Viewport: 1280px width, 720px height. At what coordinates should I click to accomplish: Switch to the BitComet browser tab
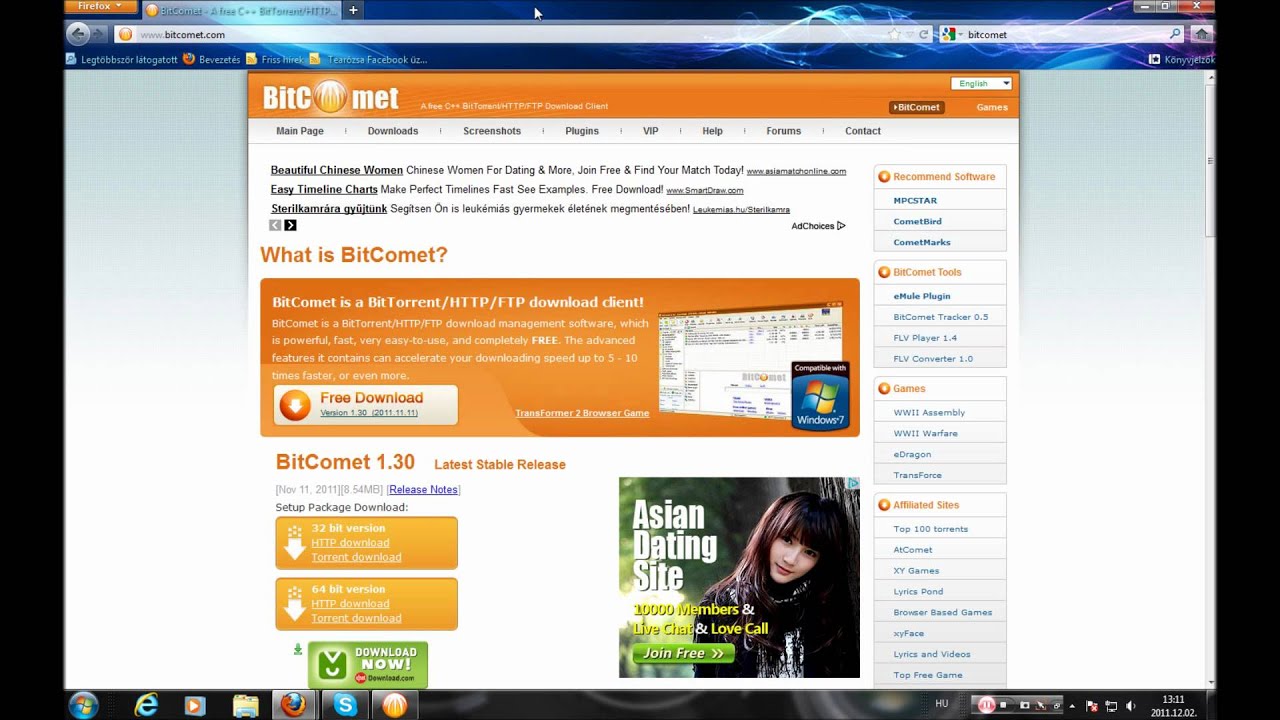(x=240, y=10)
